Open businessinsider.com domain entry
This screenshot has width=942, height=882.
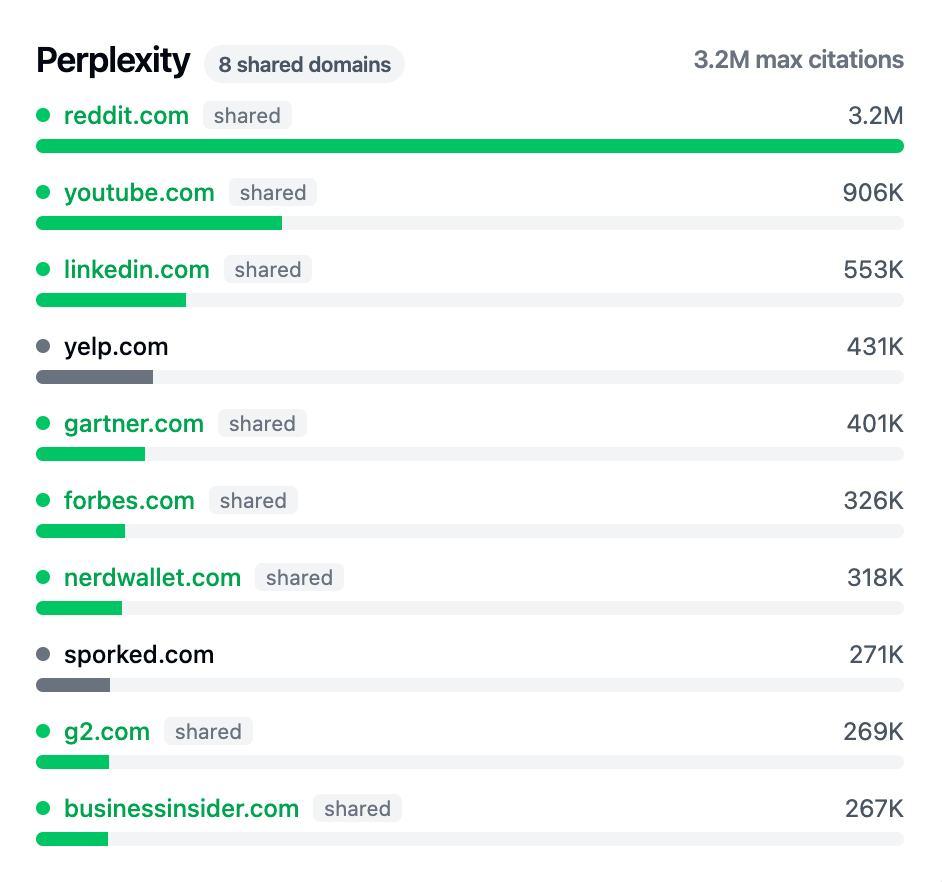(181, 808)
